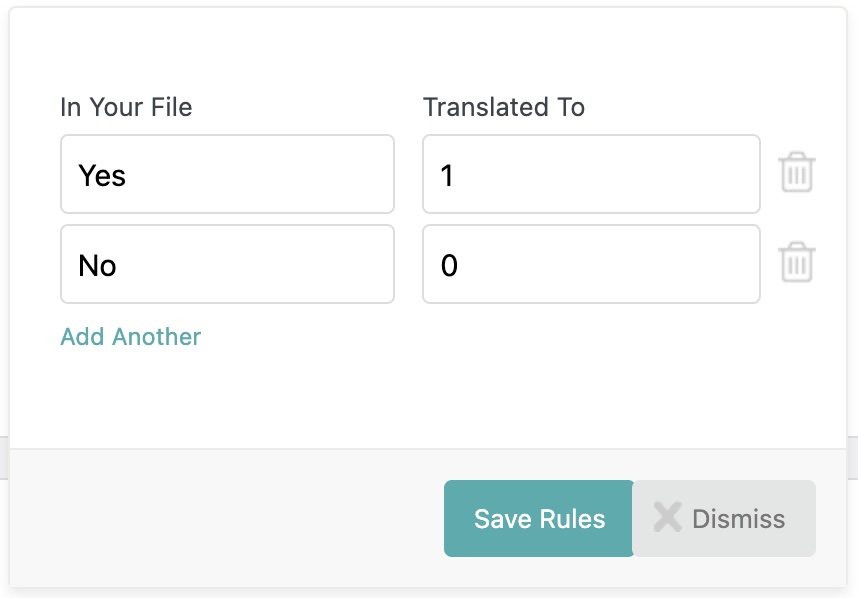
Task: Select the Translated To field containing 0
Action: pyautogui.click(x=591, y=264)
